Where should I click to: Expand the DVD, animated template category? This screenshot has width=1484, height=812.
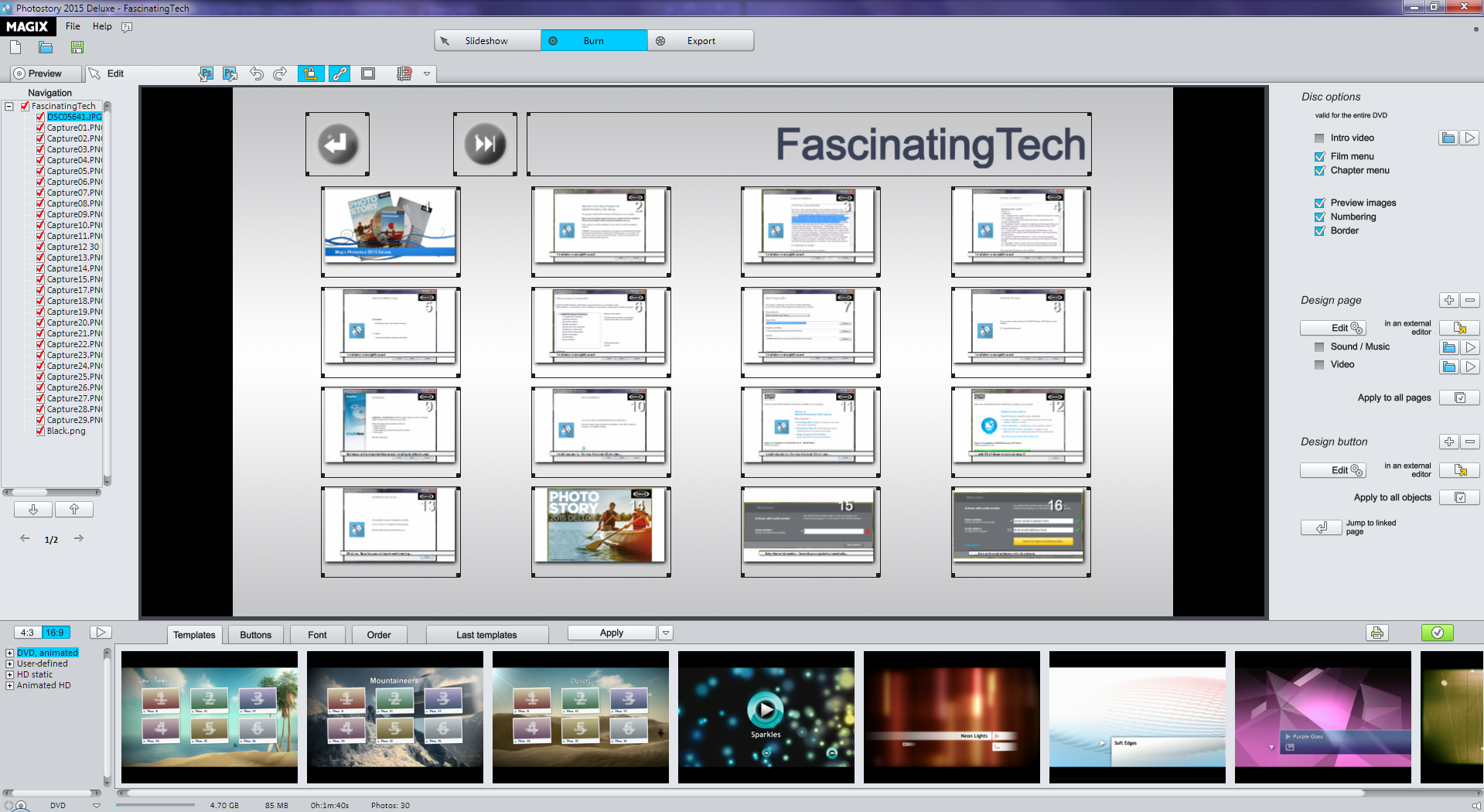coord(10,653)
